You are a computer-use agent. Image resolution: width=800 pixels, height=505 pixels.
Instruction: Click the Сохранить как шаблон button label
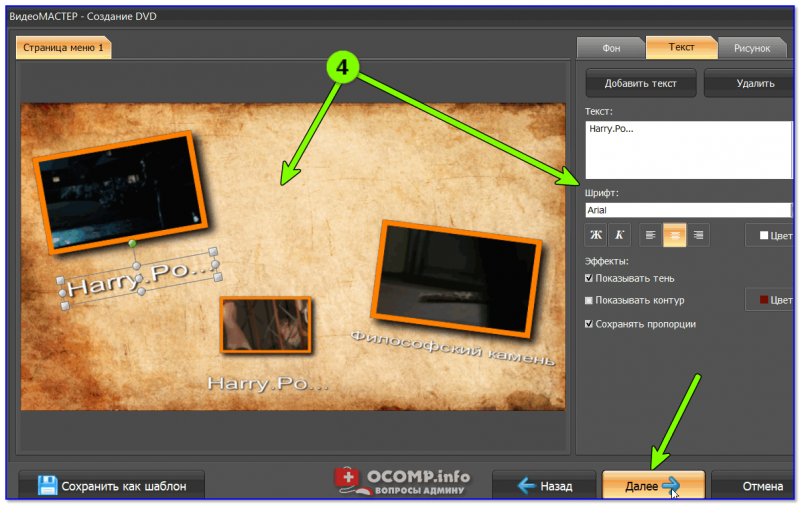point(124,486)
